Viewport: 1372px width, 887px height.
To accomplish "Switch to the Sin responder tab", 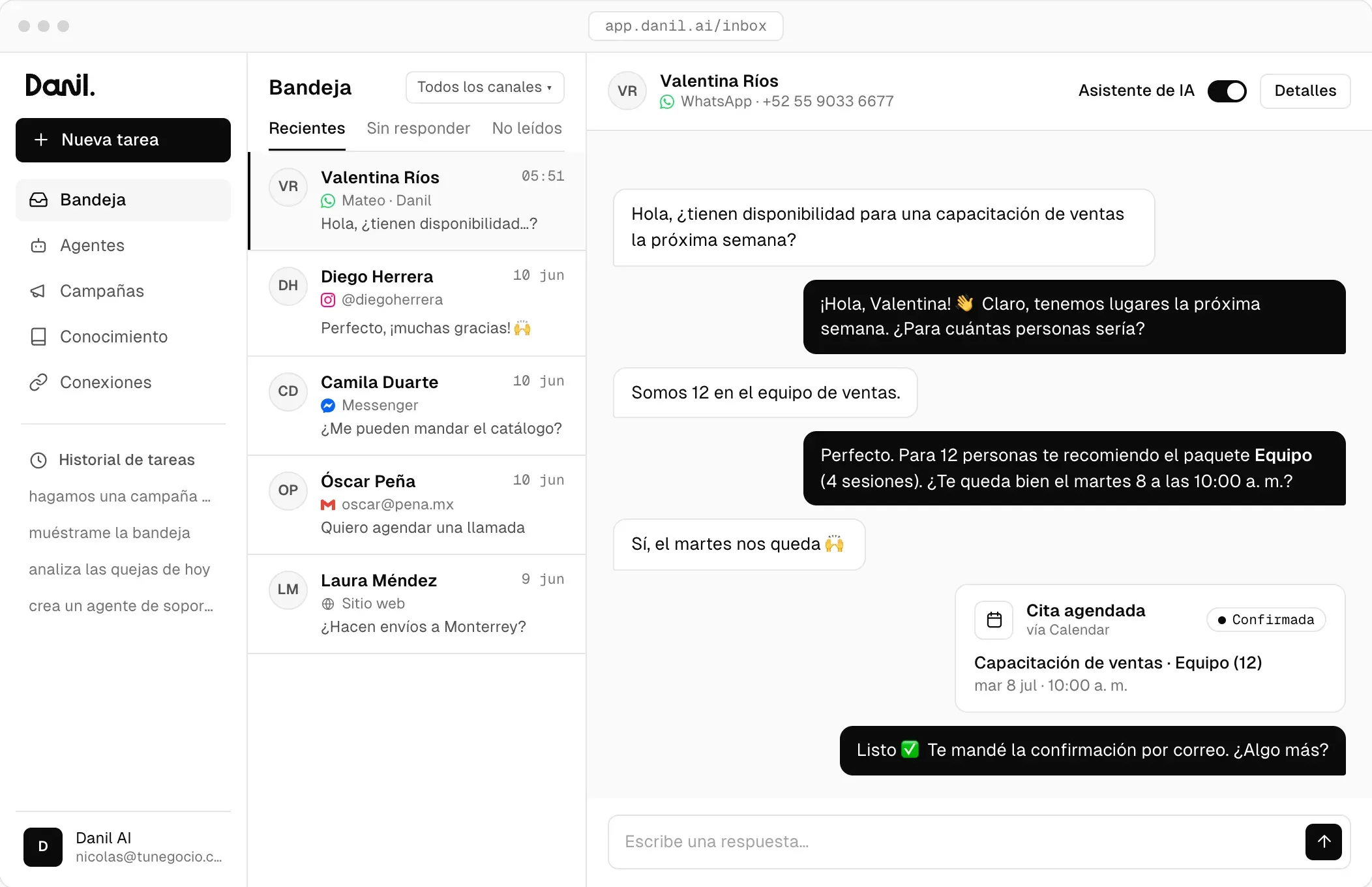I will (418, 128).
